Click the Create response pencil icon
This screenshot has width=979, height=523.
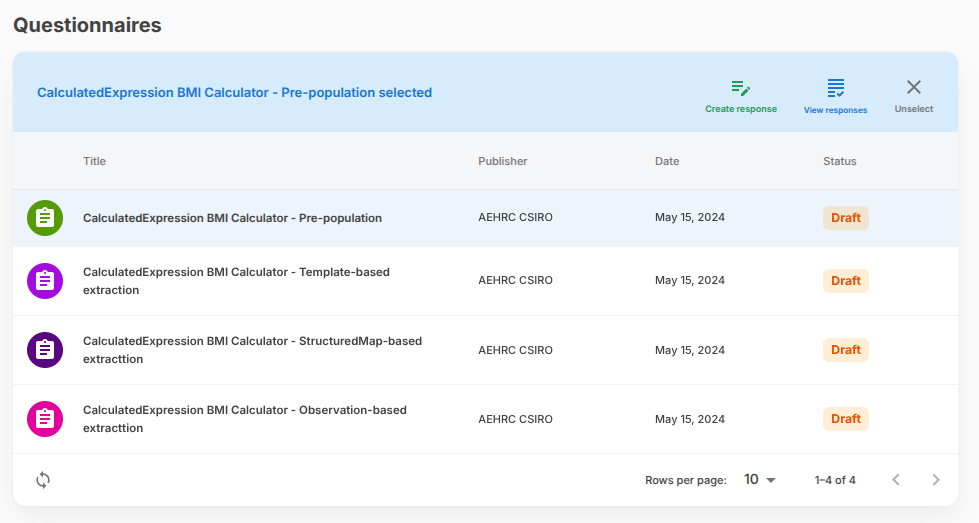pyautogui.click(x=740, y=88)
